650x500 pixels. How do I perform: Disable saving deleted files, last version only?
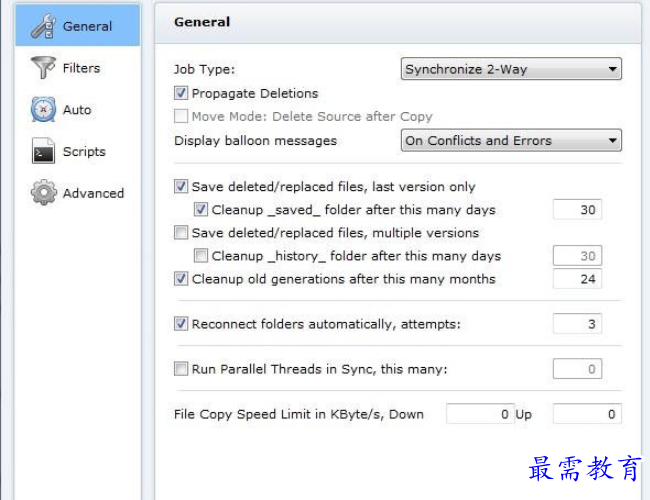click(x=181, y=186)
